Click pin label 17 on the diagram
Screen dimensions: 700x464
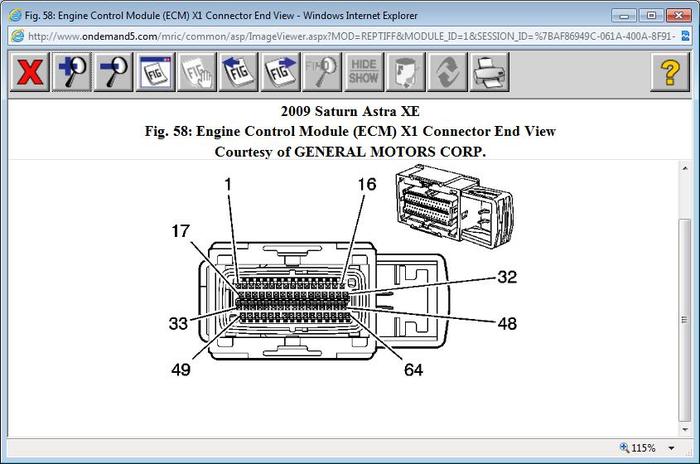(x=180, y=231)
